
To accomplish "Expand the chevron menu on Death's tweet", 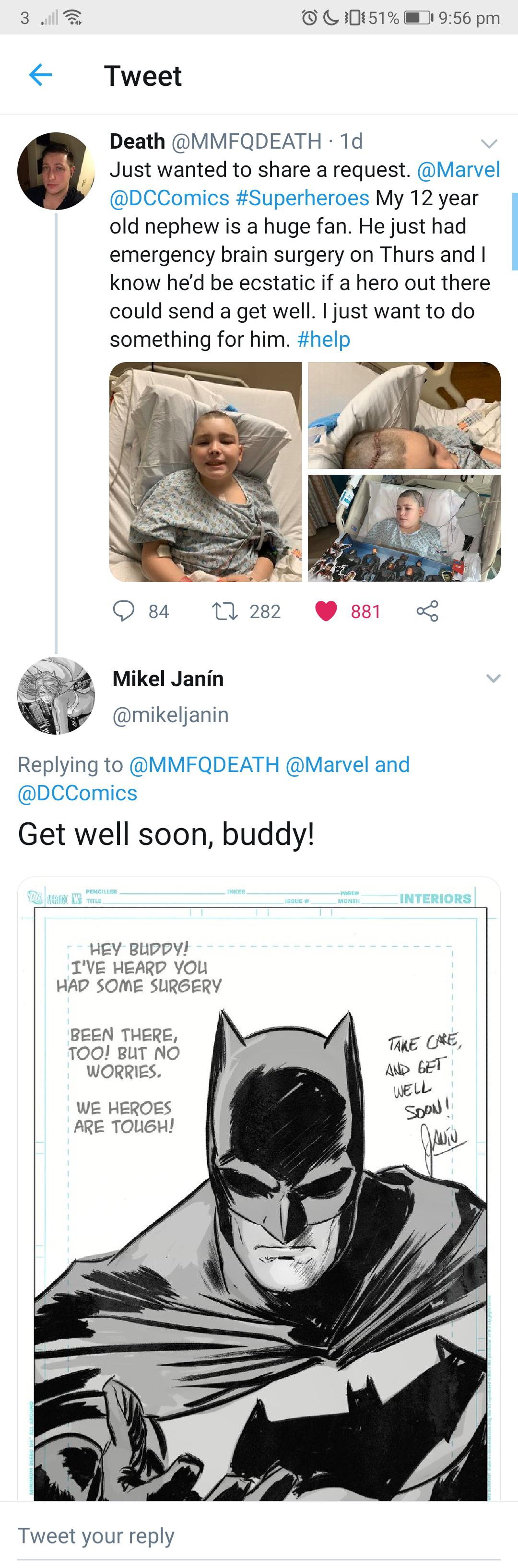I will point(489,144).
